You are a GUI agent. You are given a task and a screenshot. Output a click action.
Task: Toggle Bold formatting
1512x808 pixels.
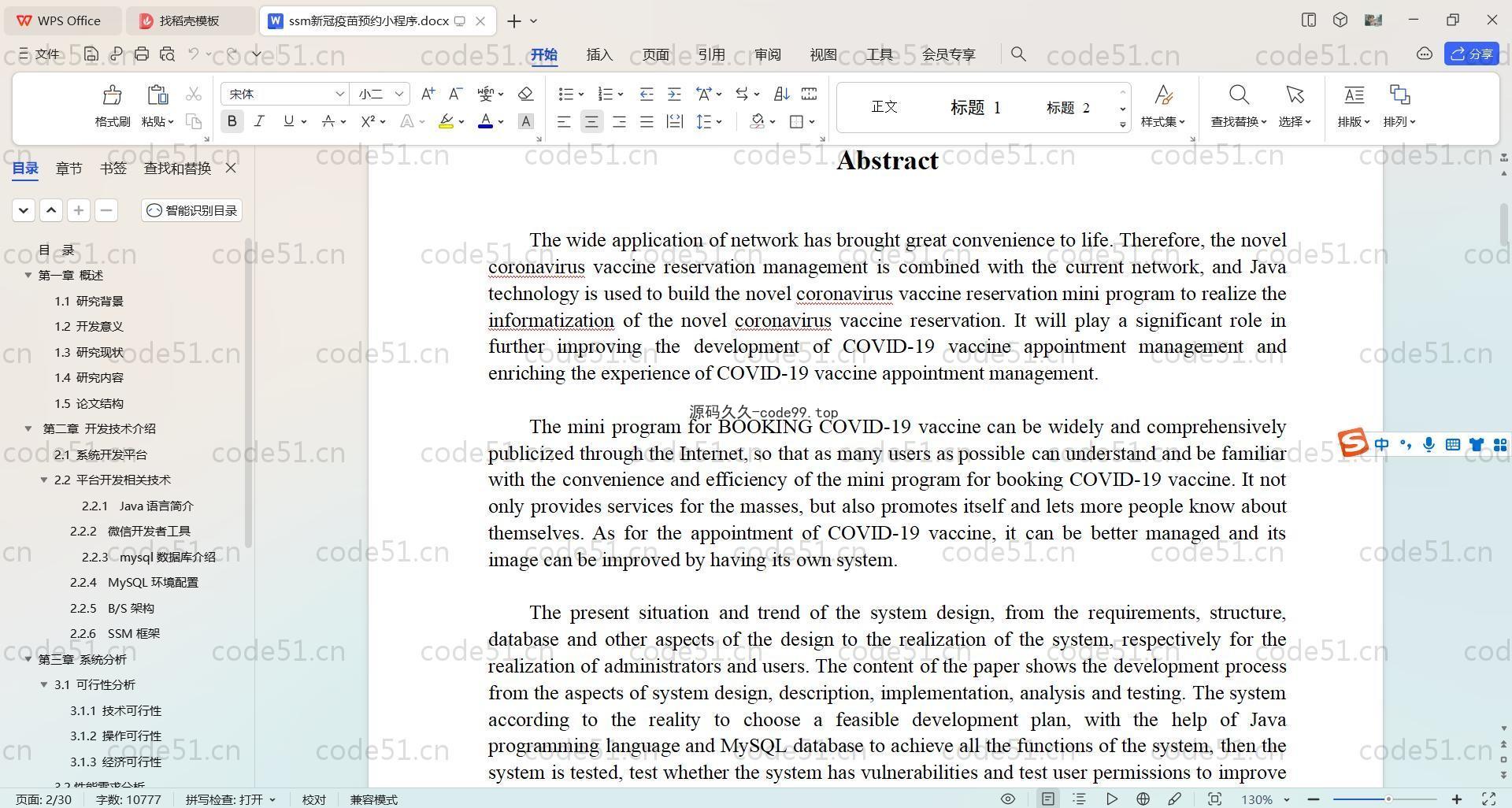[232, 121]
